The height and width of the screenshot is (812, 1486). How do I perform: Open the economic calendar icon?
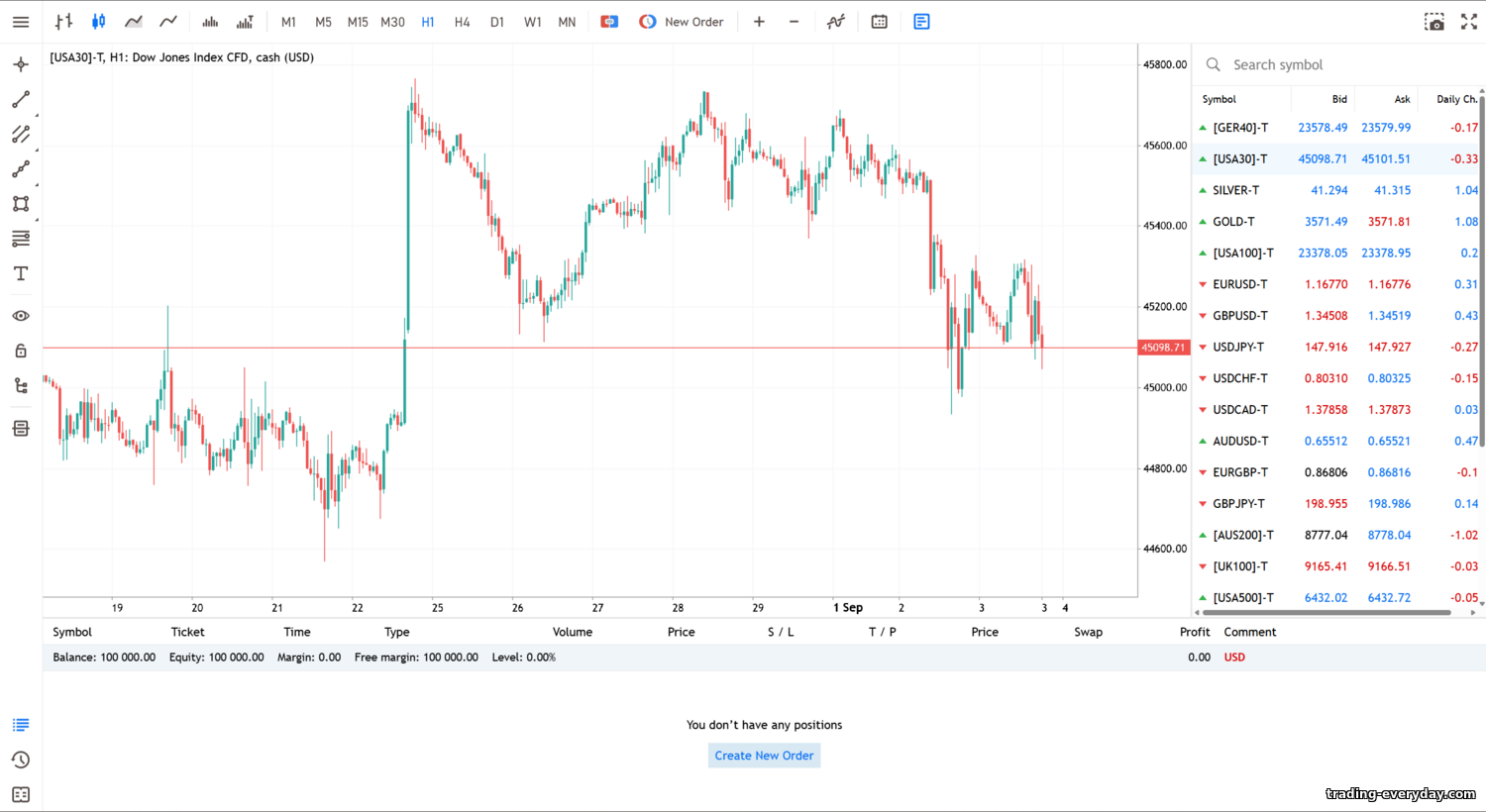pos(879,22)
